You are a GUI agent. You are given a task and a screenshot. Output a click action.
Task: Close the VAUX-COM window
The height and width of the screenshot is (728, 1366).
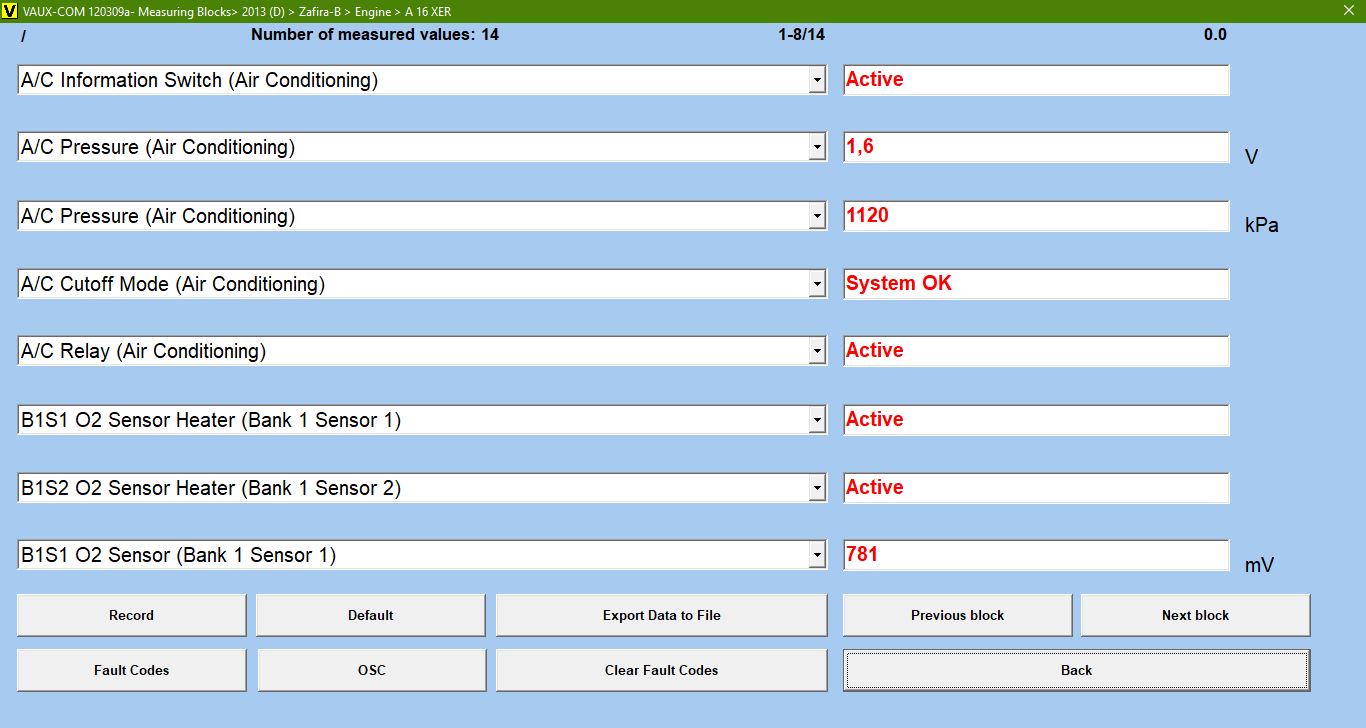click(x=1348, y=11)
